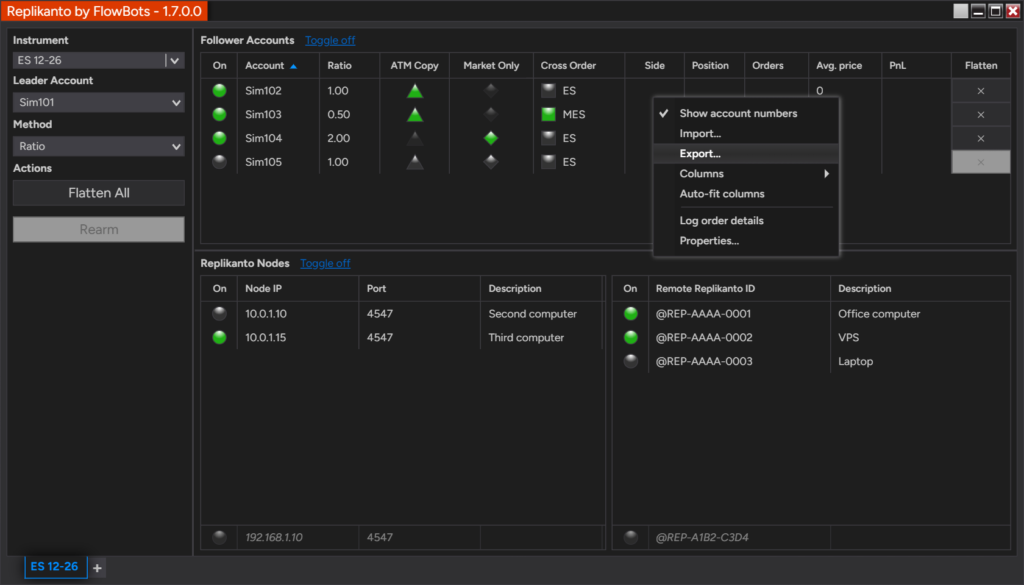The width and height of the screenshot is (1024, 585).
Task: Toggle ATM Copy triangle for Sim103
Action: click(x=415, y=115)
